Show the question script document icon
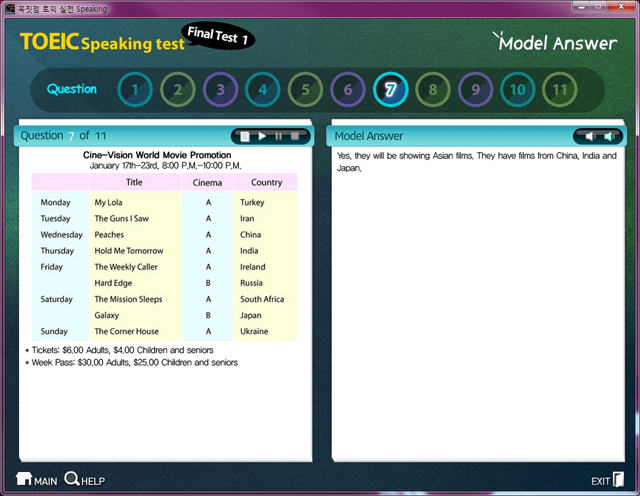 245,136
